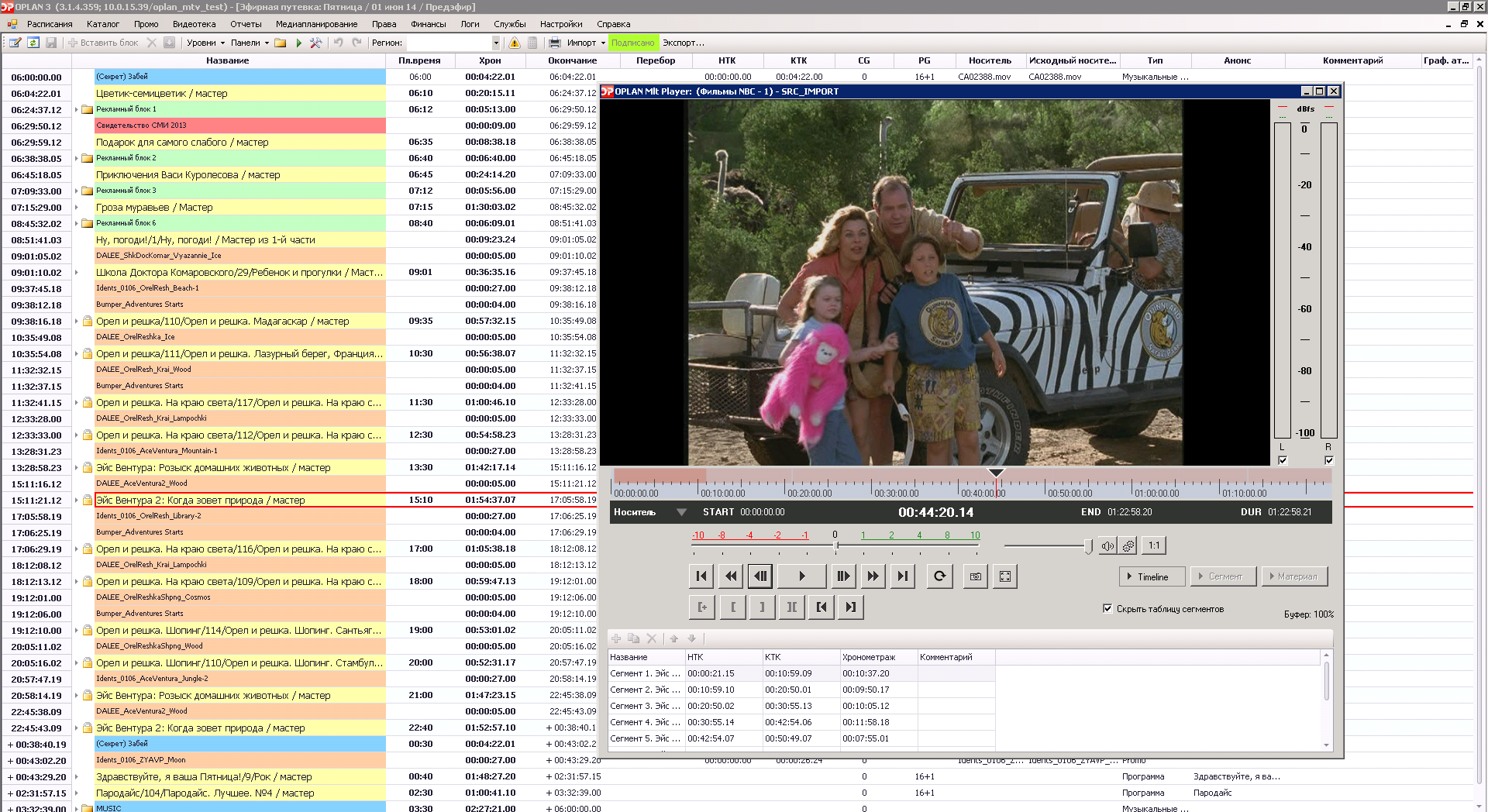Toggle the L audio channel checkbox

(1283, 460)
